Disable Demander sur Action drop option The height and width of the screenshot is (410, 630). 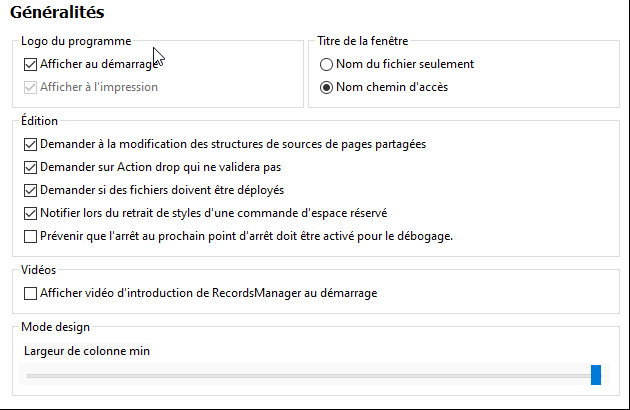click(30, 167)
